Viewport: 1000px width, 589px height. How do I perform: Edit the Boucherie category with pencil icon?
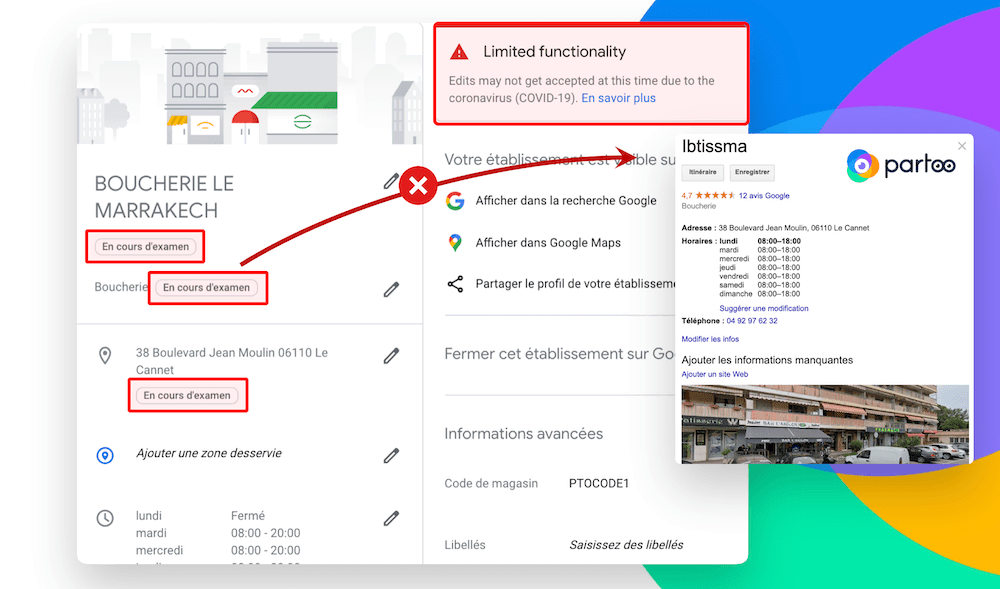click(391, 289)
